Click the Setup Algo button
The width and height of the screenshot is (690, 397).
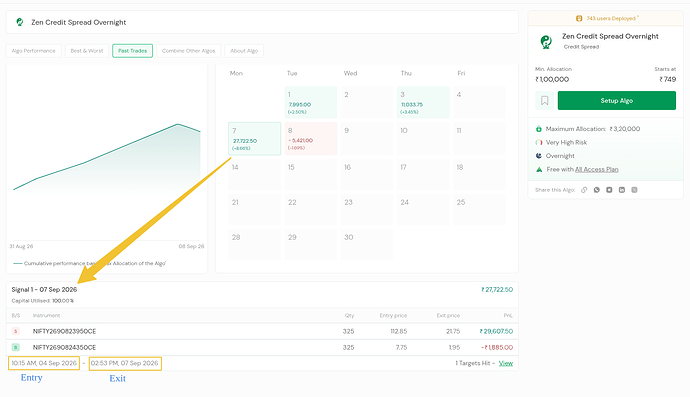617,101
